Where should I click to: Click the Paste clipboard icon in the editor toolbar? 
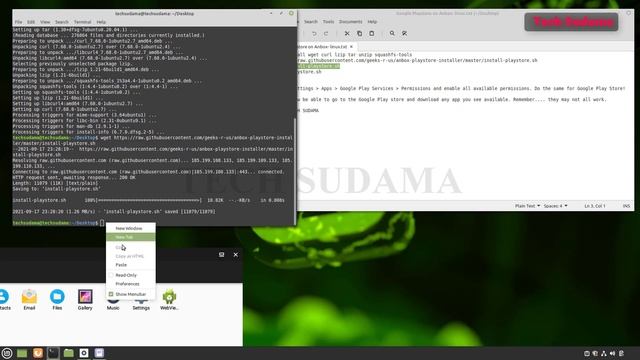click(371, 33)
